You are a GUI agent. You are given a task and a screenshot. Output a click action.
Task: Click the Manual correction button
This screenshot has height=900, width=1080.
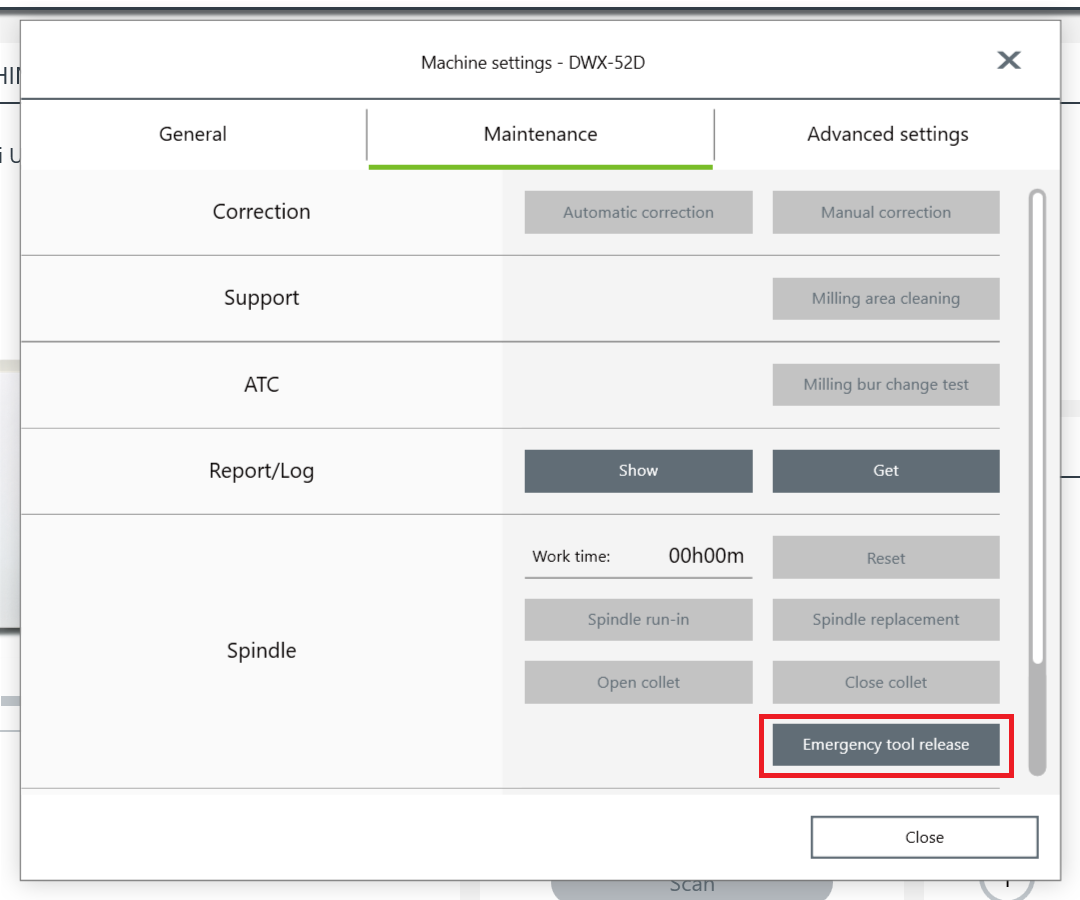tap(886, 212)
